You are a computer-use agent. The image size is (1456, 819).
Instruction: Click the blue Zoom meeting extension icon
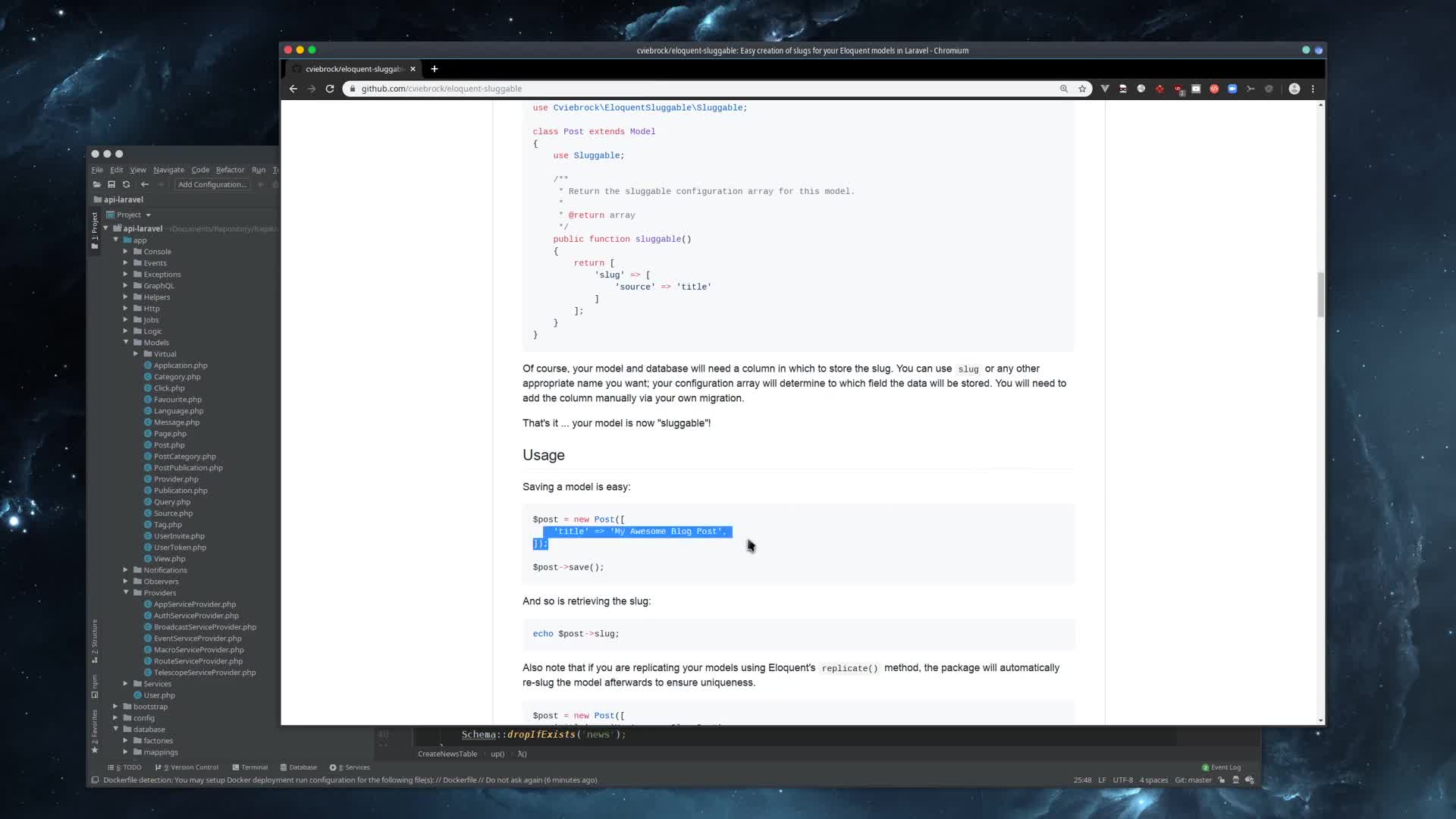pyautogui.click(x=1232, y=89)
